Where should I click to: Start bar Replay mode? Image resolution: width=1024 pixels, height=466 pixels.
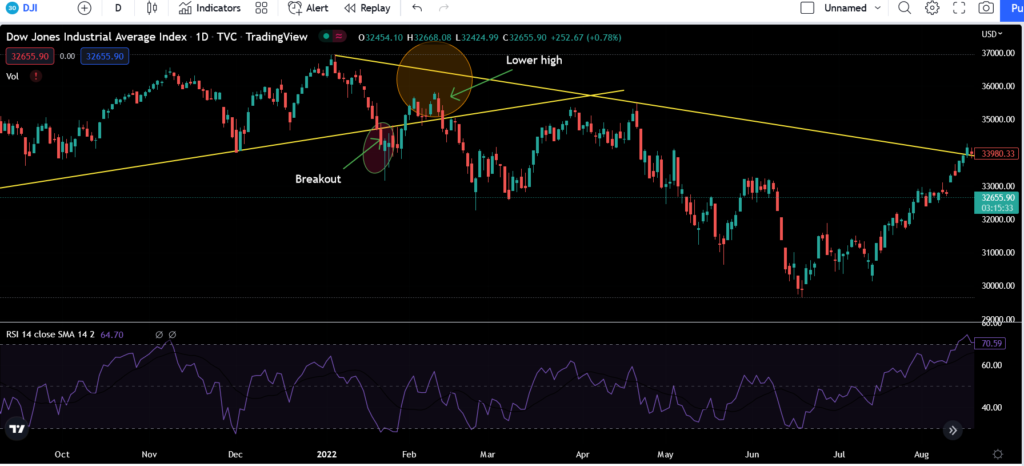[x=367, y=8]
